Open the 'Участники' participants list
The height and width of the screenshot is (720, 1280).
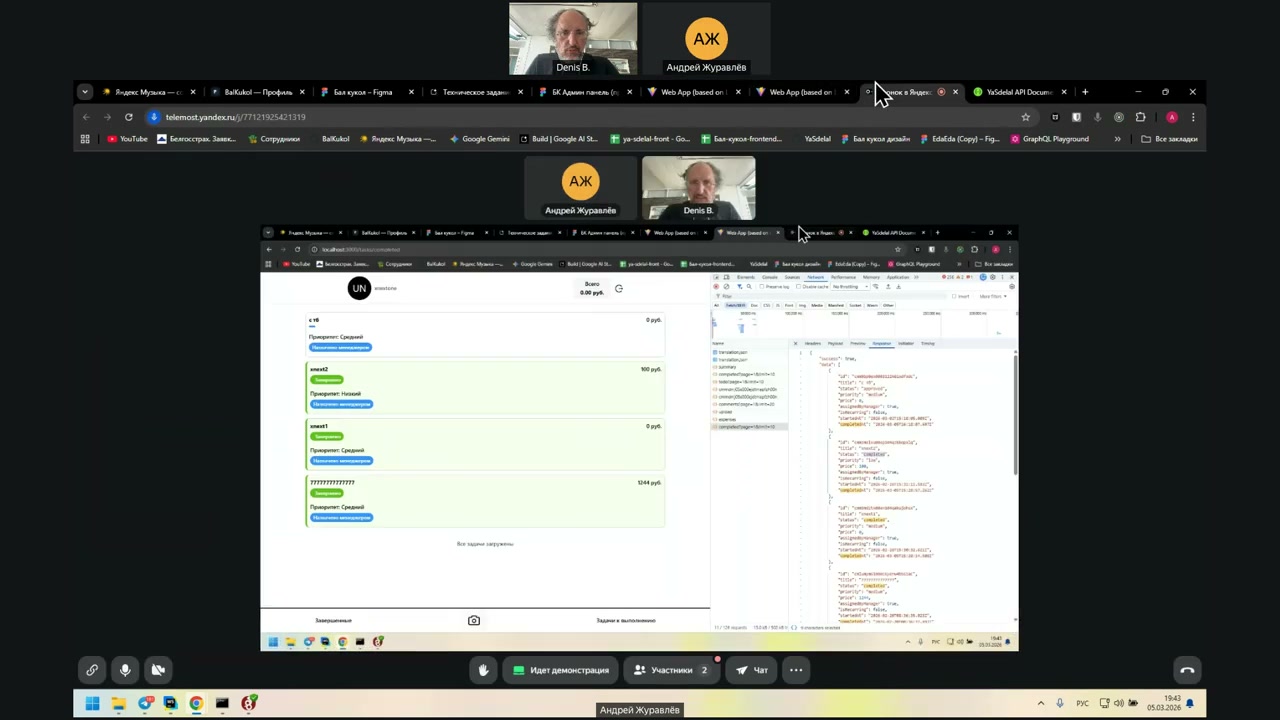(x=671, y=670)
